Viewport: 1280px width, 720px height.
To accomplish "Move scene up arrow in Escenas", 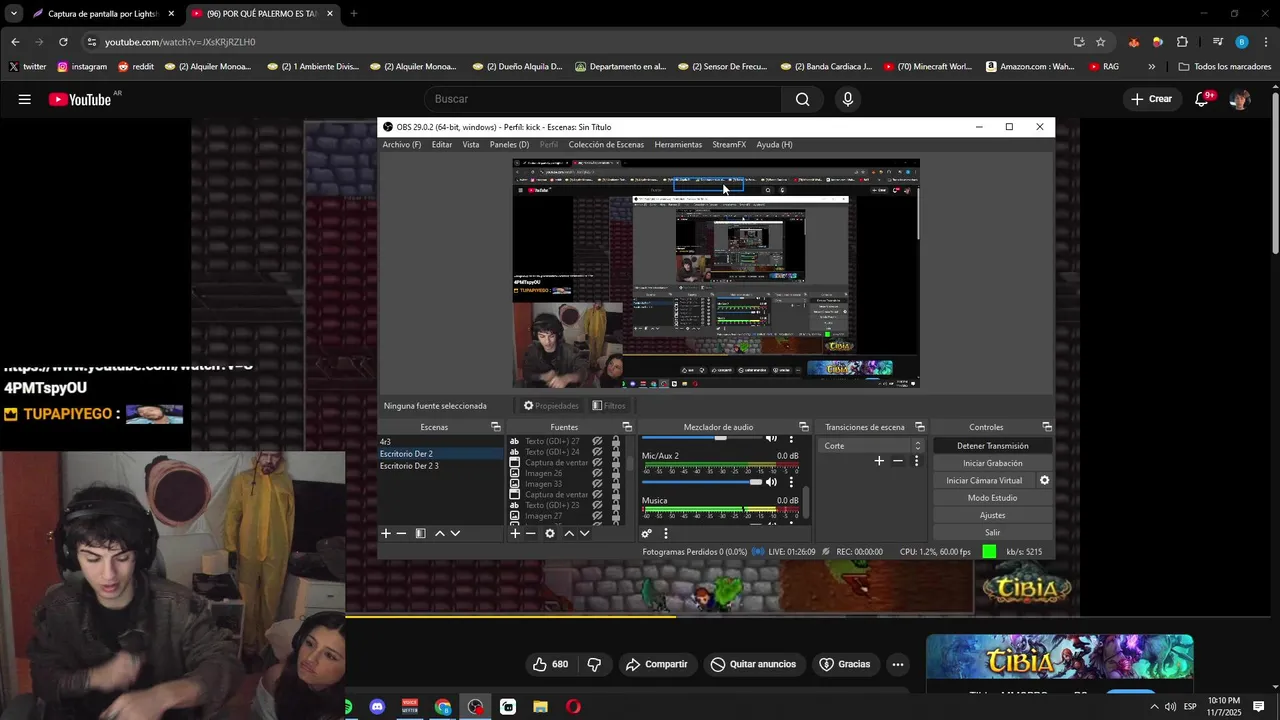I will [439, 534].
